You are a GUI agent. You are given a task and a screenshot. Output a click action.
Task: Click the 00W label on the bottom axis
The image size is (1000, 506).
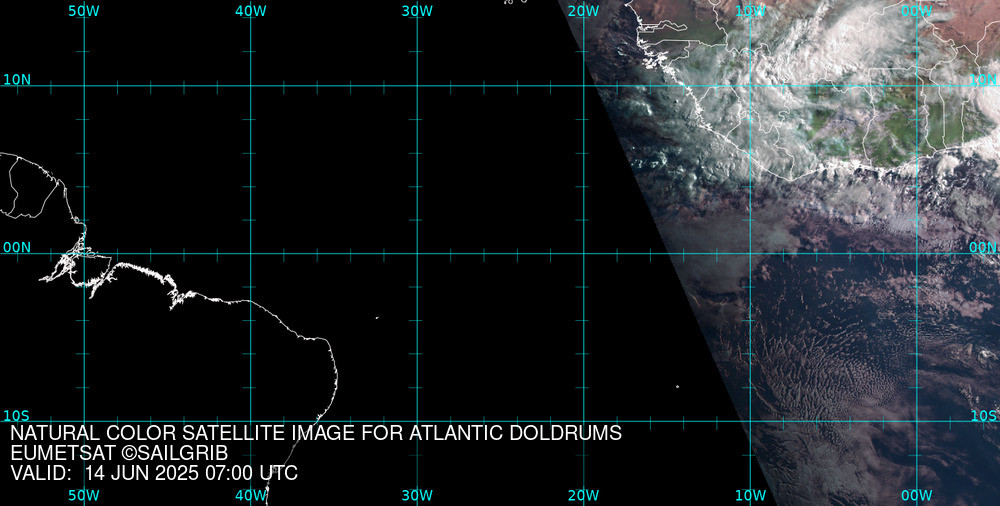click(917, 496)
